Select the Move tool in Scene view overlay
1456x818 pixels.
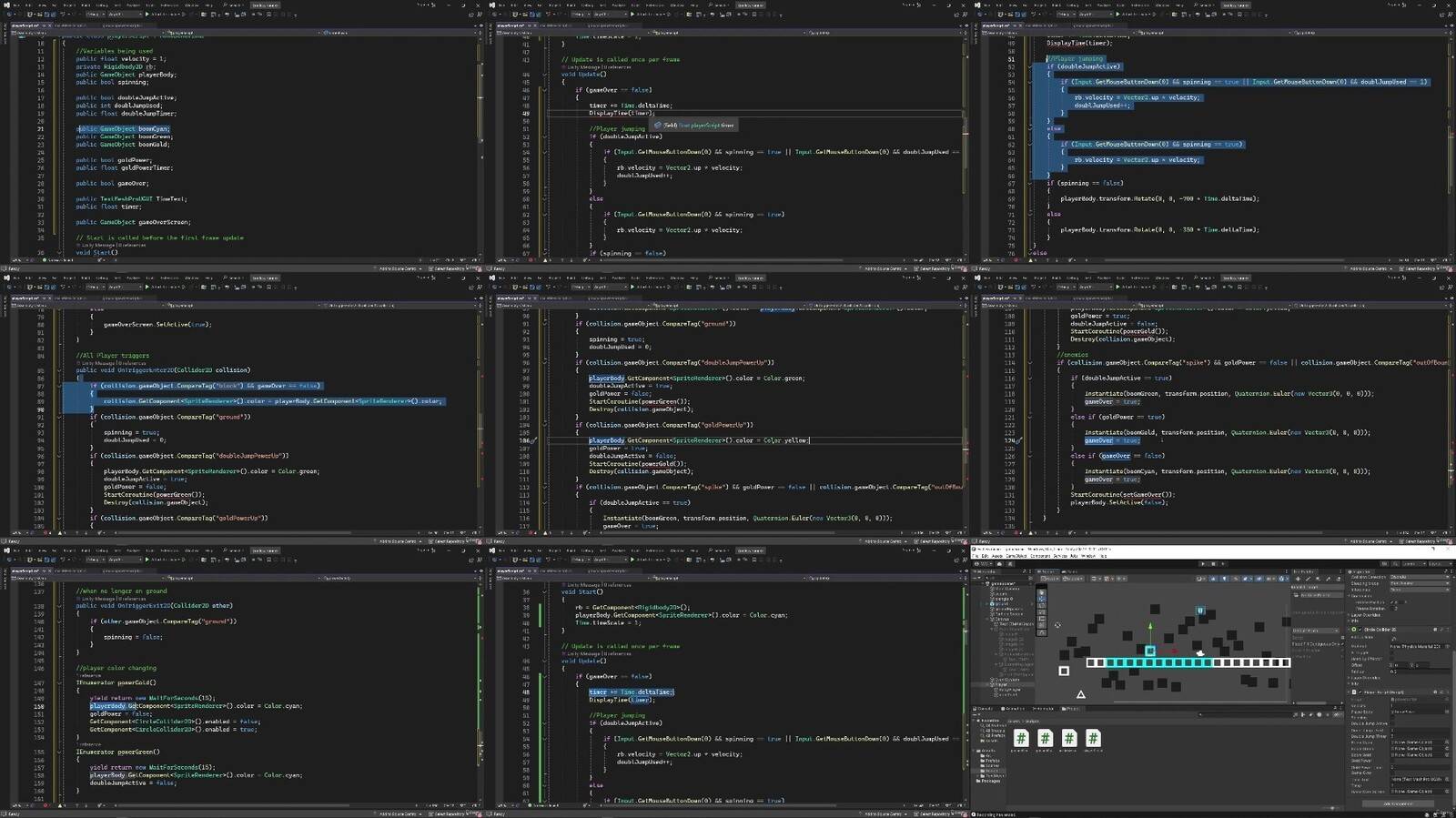click(x=1042, y=599)
